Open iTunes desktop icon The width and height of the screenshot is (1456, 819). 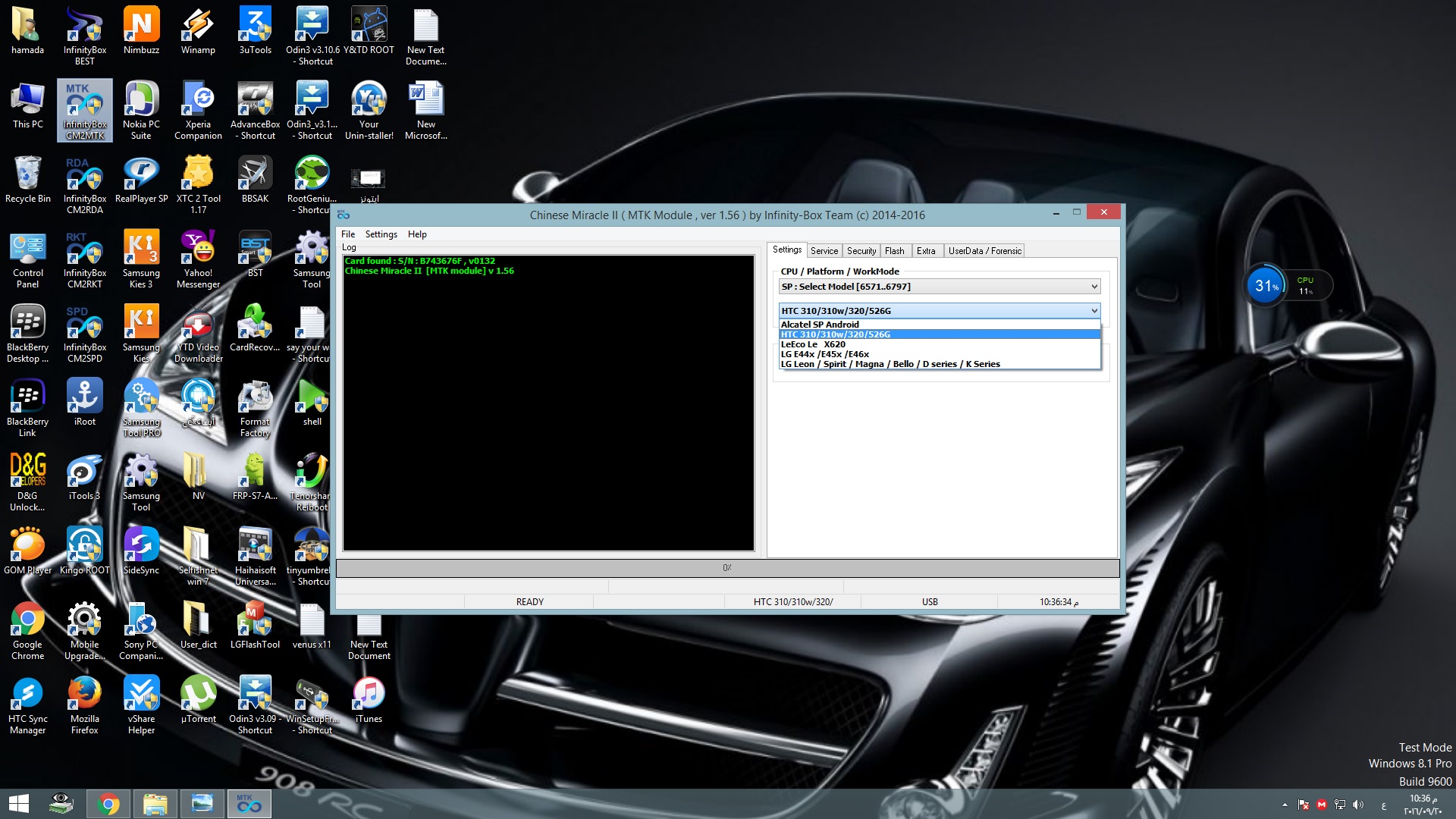point(369,700)
